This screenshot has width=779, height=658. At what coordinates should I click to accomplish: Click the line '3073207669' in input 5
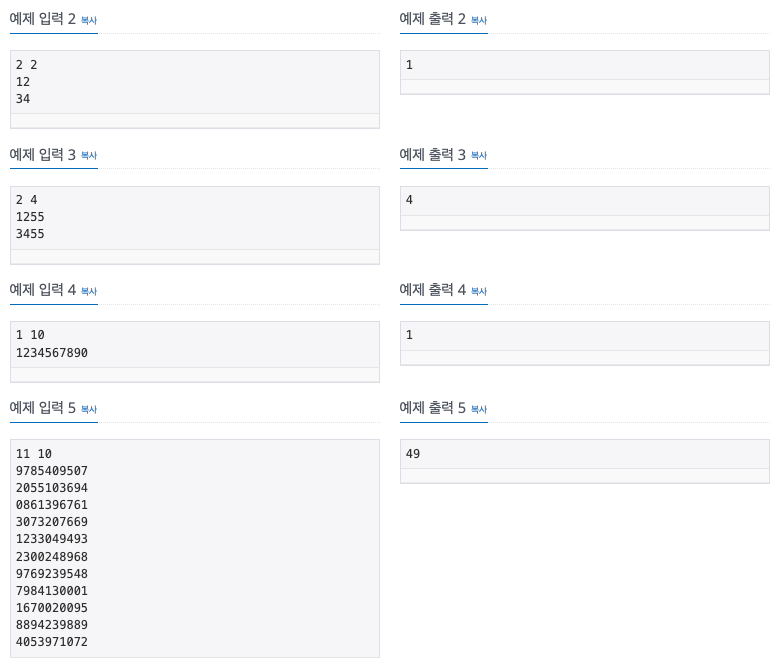pos(52,522)
